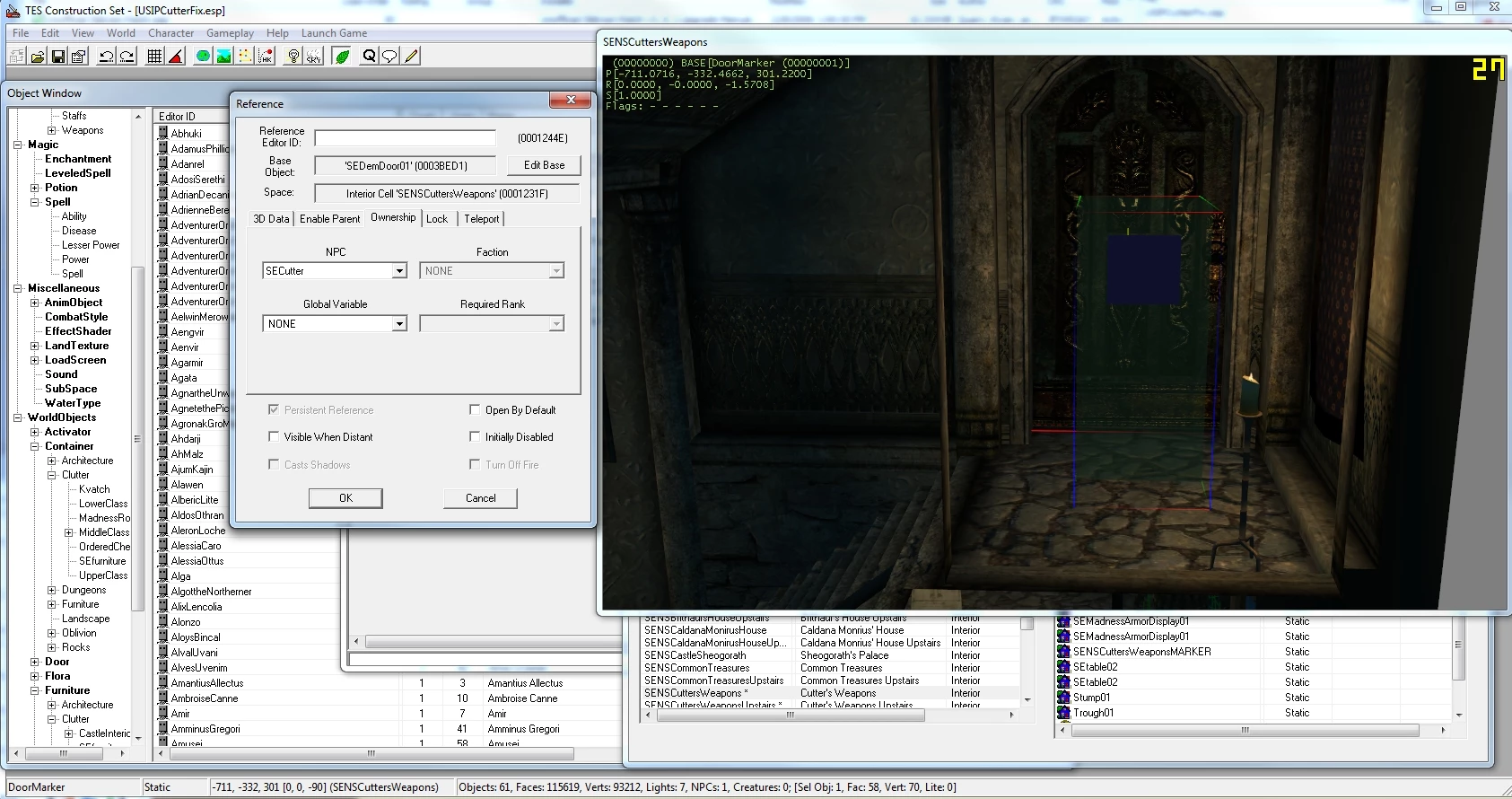Switch to the Enable Parent tab
Image resolution: width=1512 pixels, height=799 pixels.
click(x=329, y=218)
